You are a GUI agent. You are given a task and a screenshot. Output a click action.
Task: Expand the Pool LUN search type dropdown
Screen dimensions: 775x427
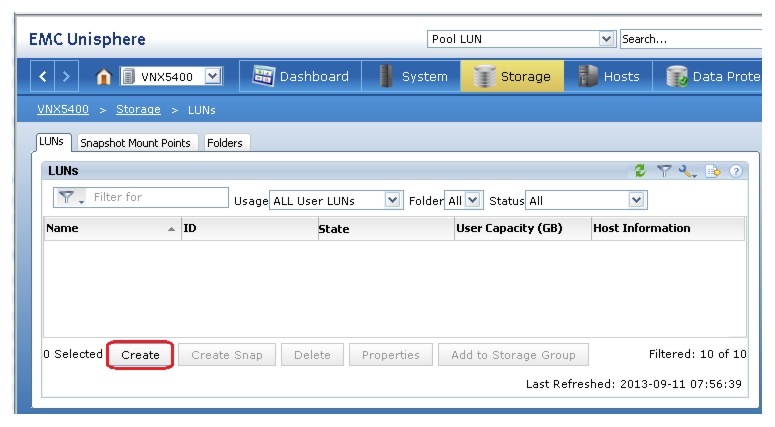coord(606,39)
